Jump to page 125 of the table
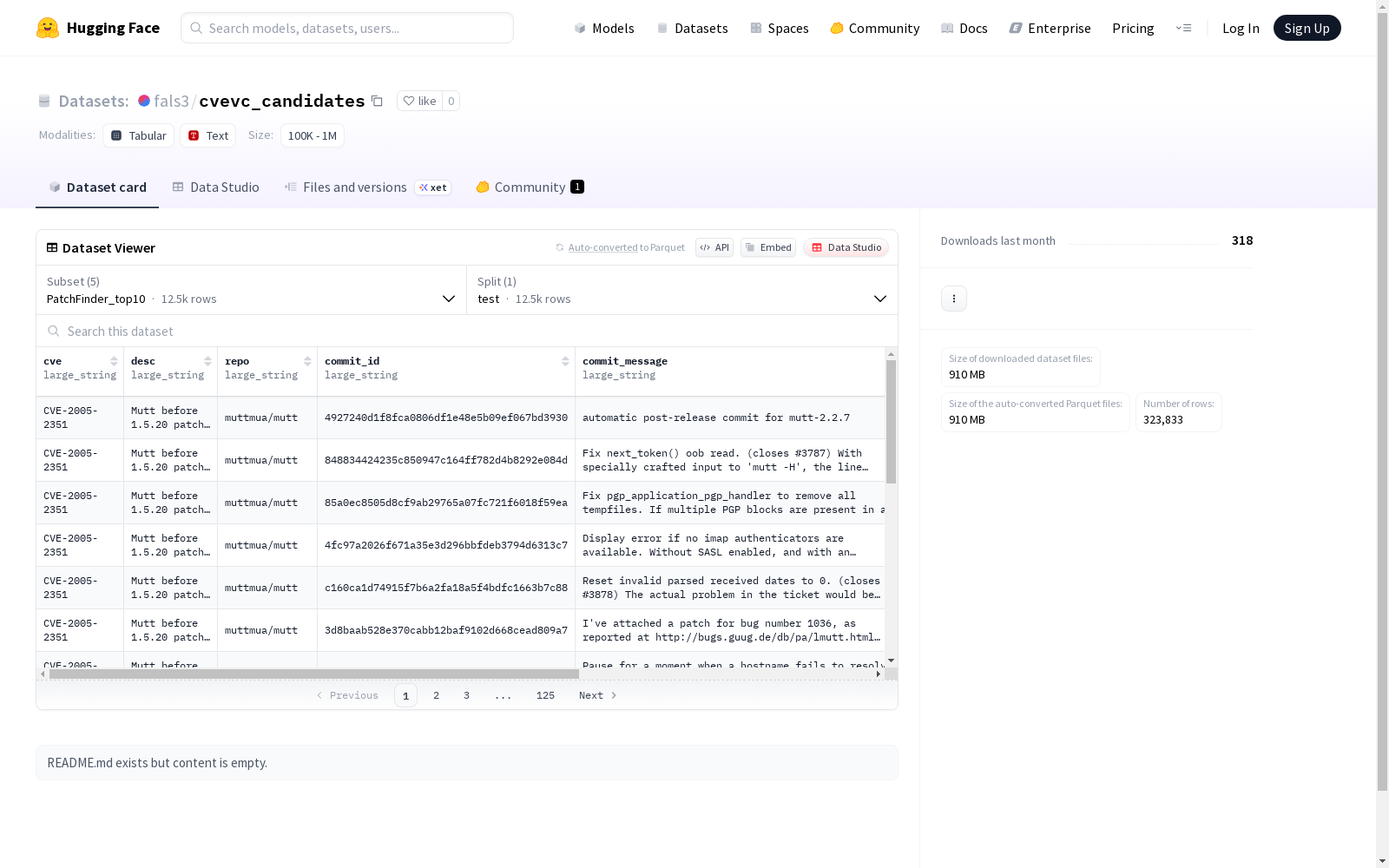Viewport: 1389px width, 868px height. 545,695
